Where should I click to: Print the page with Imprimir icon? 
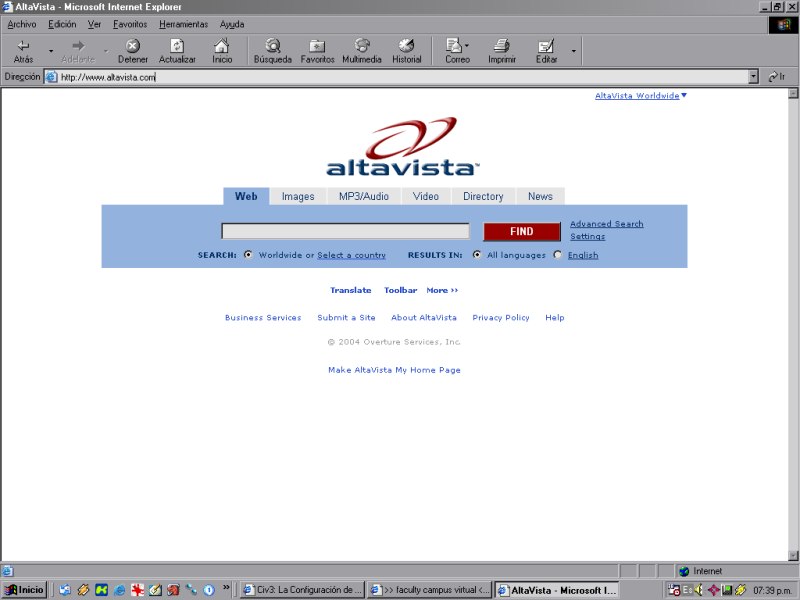(502, 46)
